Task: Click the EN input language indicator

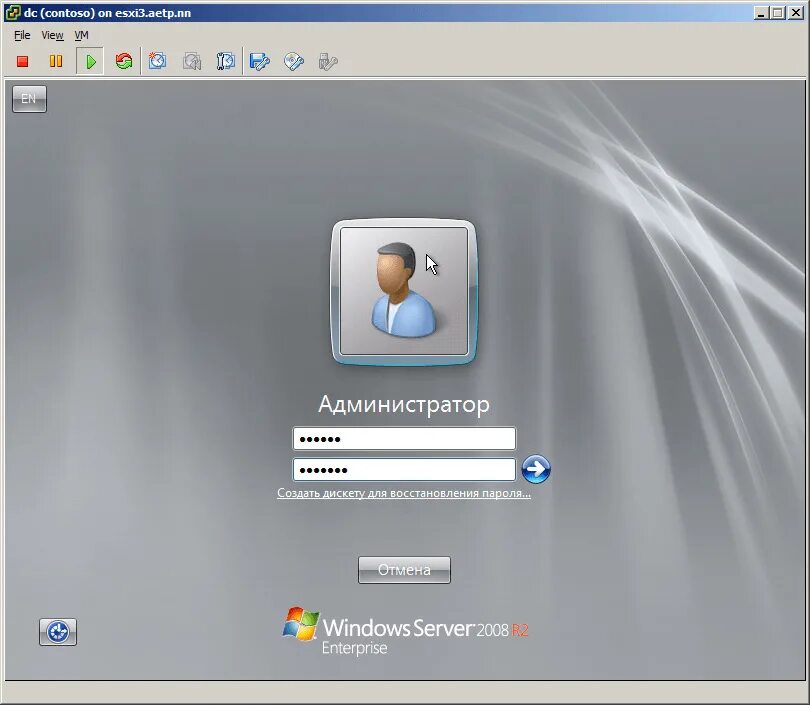Action: (29, 99)
